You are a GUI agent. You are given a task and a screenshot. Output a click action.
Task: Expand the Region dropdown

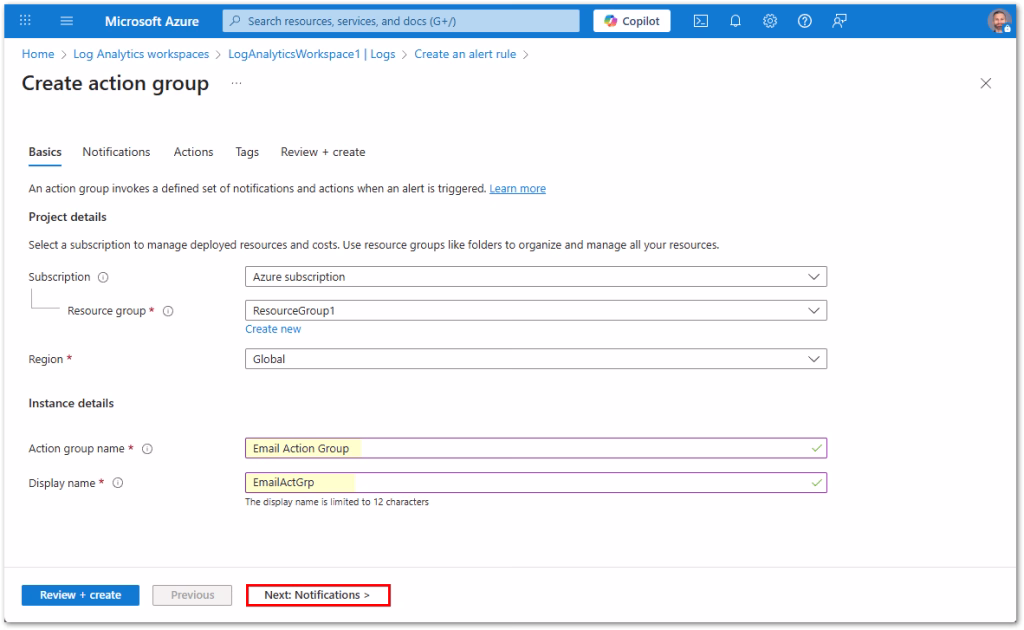(x=535, y=359)
